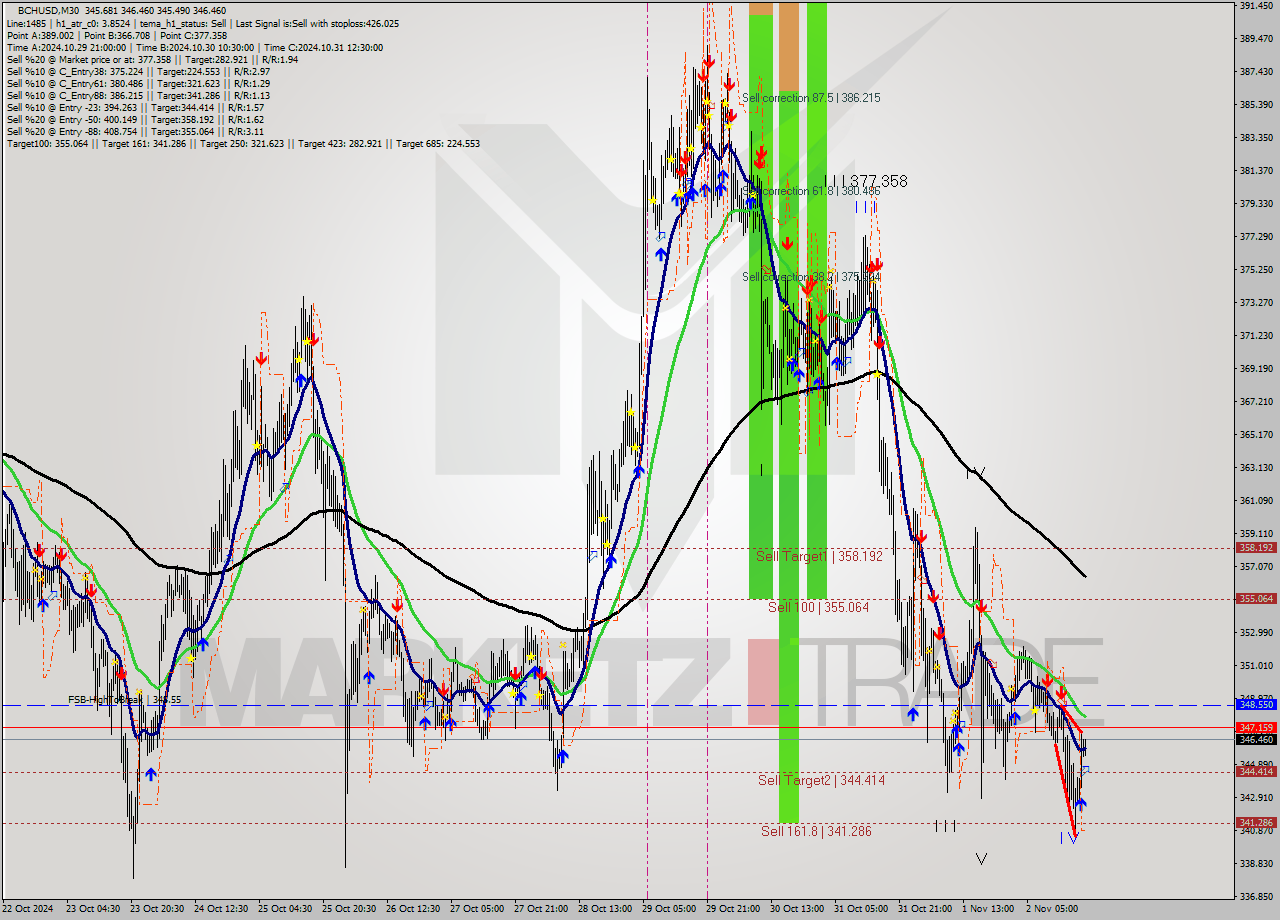The height and width of the screenshot is (920, 1280).
Task: Select the 'Sell 100 | 355.064' label
Action: click(x=818, y=607)
